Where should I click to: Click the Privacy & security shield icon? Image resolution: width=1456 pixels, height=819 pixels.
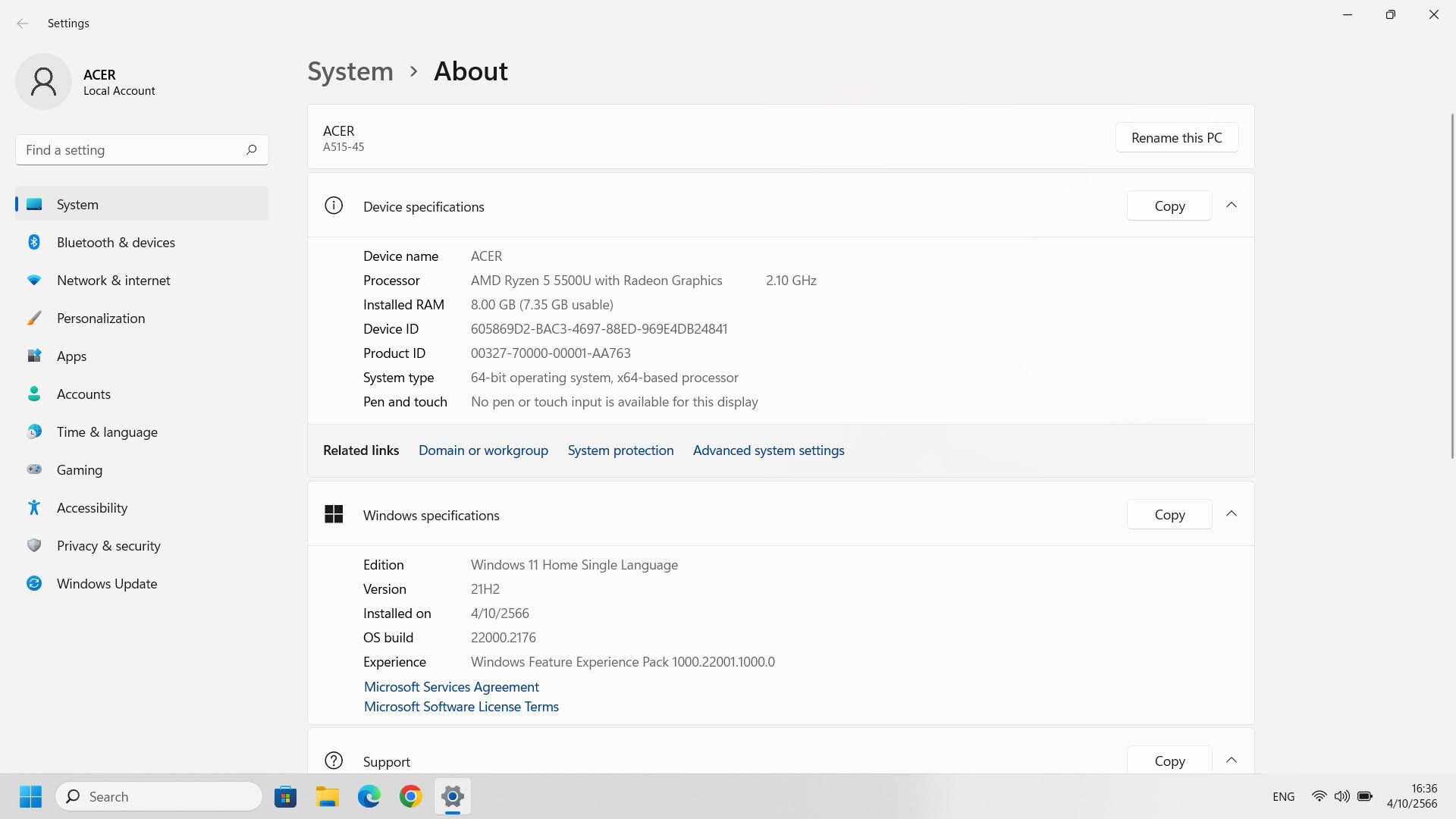click(x=34, y=545)
